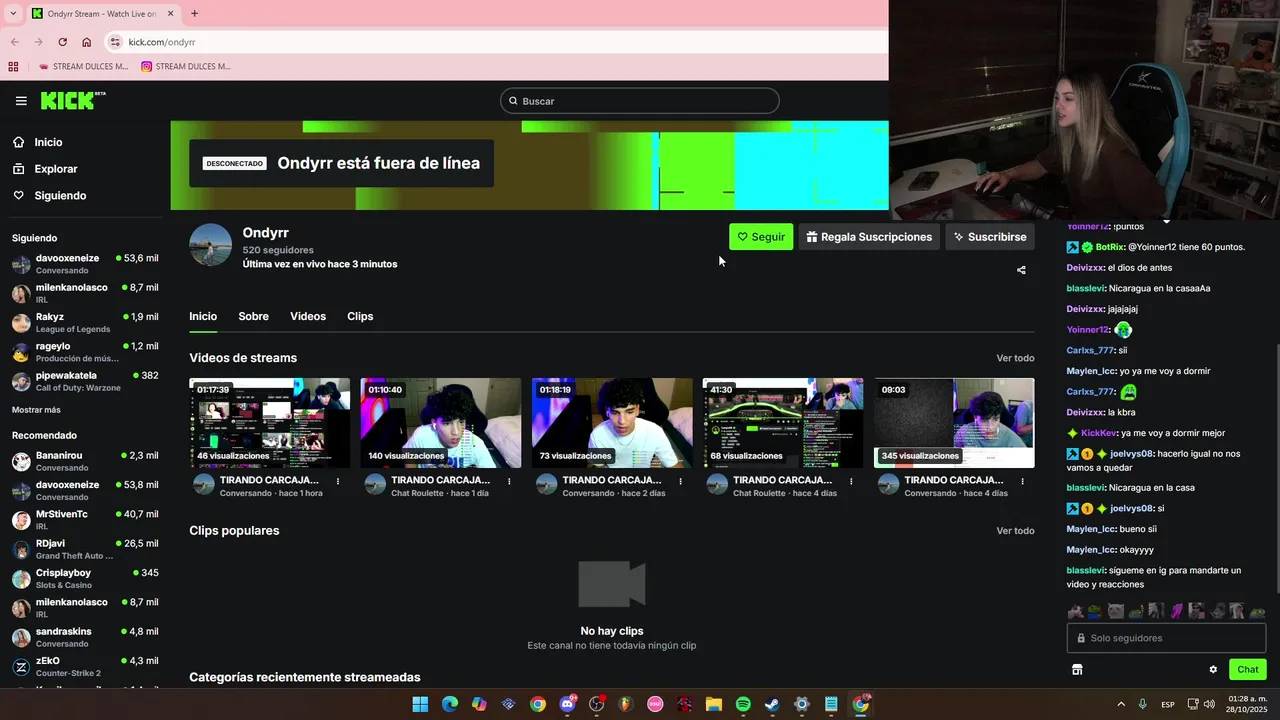Open followed channel pipewakatela
Screen dimensions: 1280x720
tap(85, 381)
